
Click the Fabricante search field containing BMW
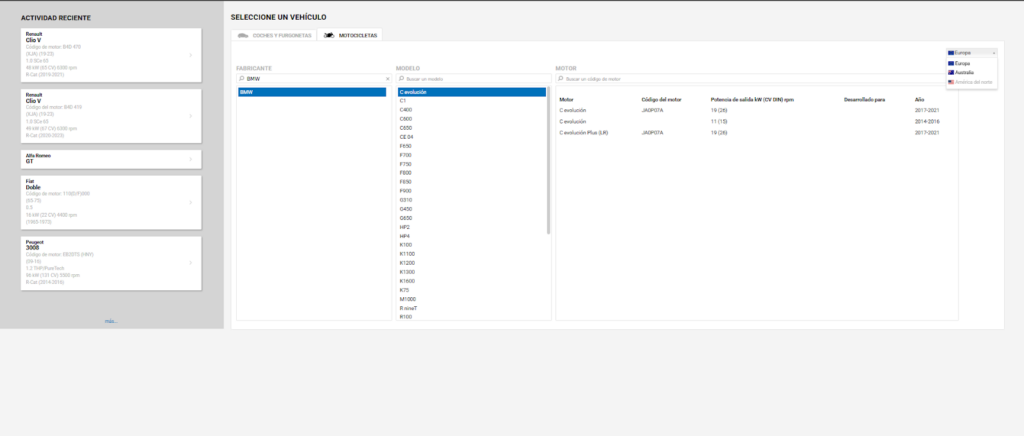tap(314, 78)
